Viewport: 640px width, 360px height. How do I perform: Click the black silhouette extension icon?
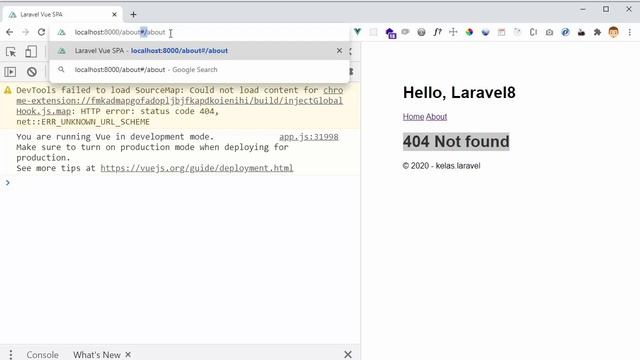(x=581, y=32)
